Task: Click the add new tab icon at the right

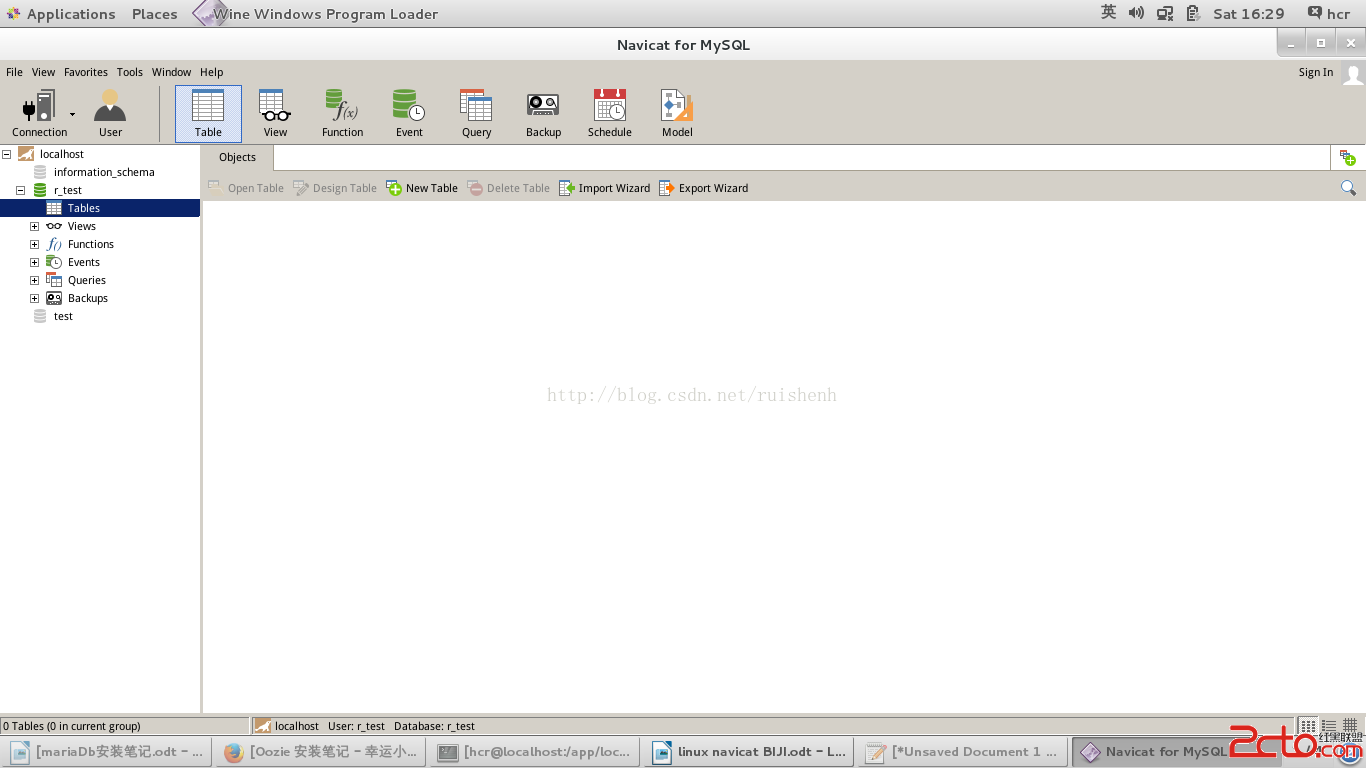Action: tap(1348, 158)
